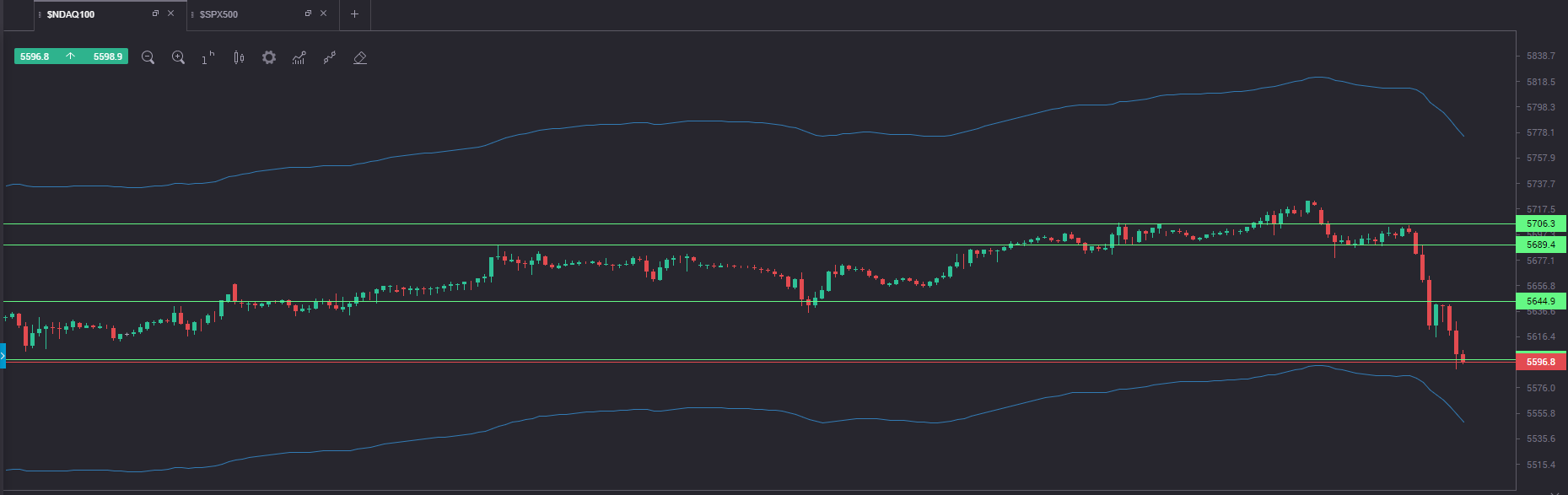Open chart settings gear
The height and width of the screenshot is (495, 1568).
pyautogui.click(x=269, y=57)
